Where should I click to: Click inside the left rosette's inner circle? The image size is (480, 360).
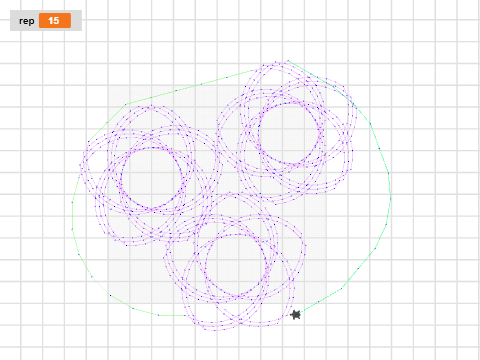(x=152, y=178)
